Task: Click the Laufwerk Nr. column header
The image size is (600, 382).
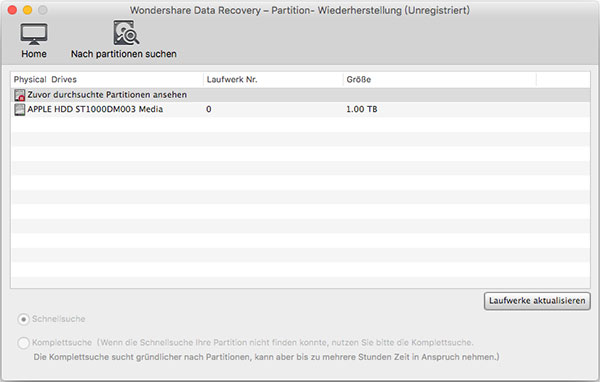Action: (x=273, y=80)
